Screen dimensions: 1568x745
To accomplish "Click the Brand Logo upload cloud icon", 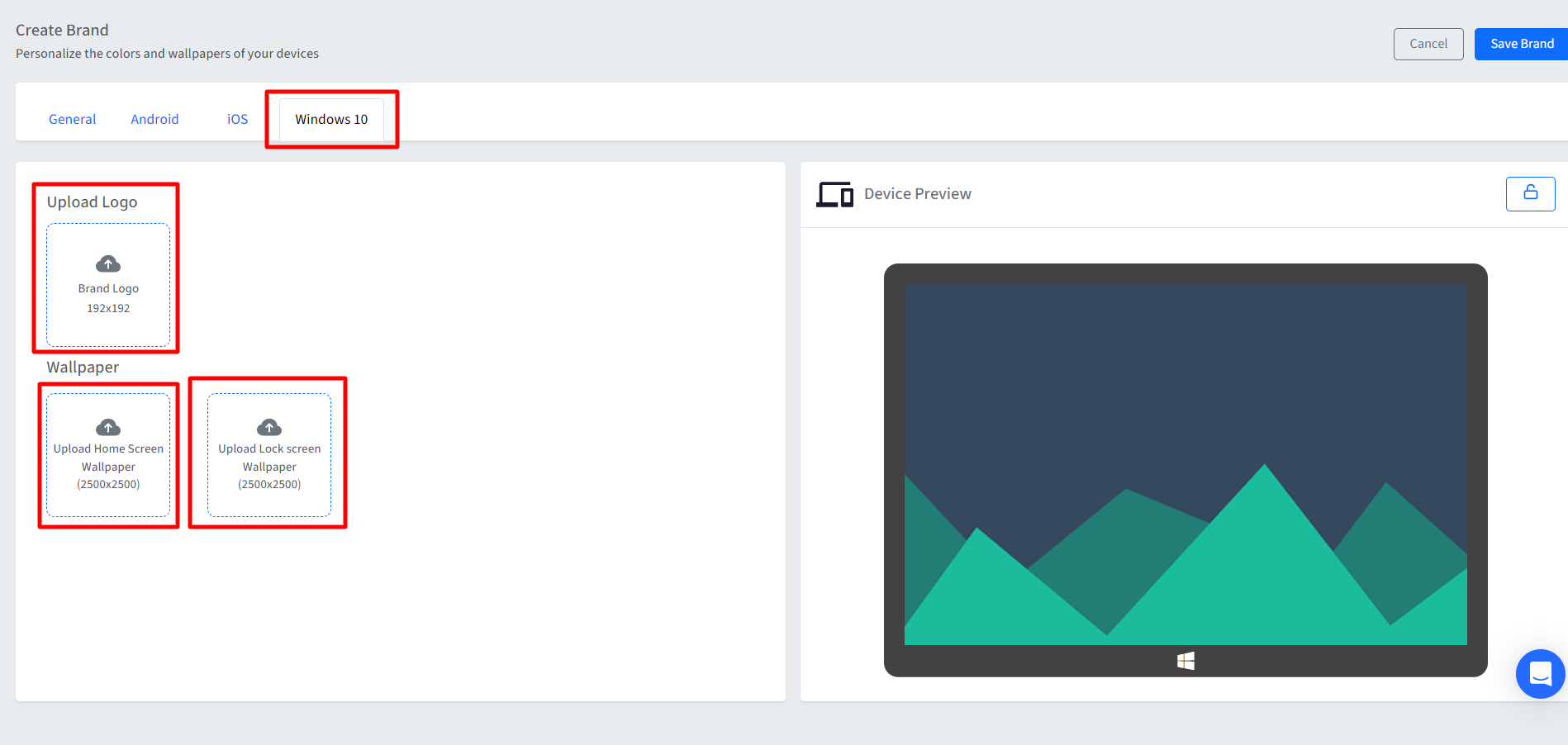I will (x=108, y=264).
